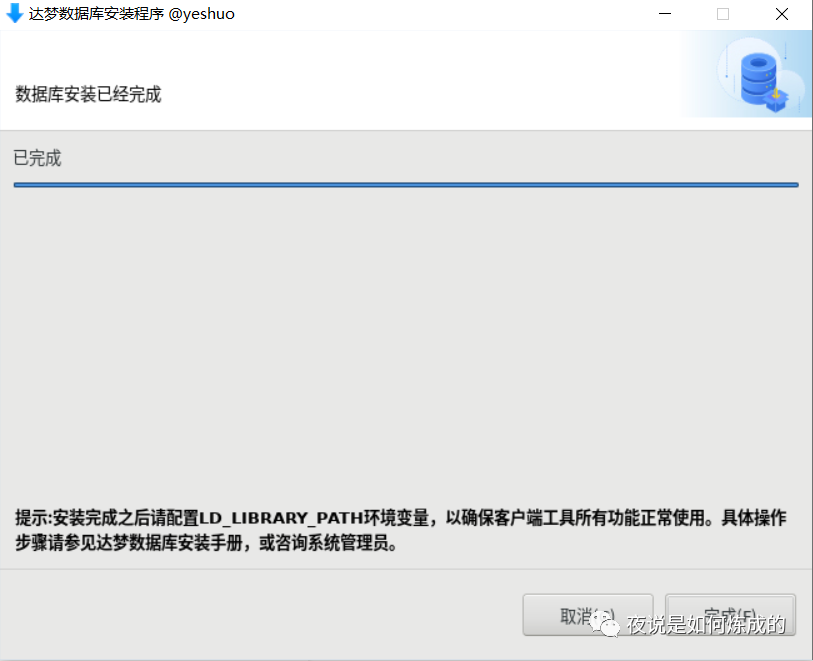Click the blue installer arrow icon in title bar
This screenshot has width=813, height=661.
point(15,13)
